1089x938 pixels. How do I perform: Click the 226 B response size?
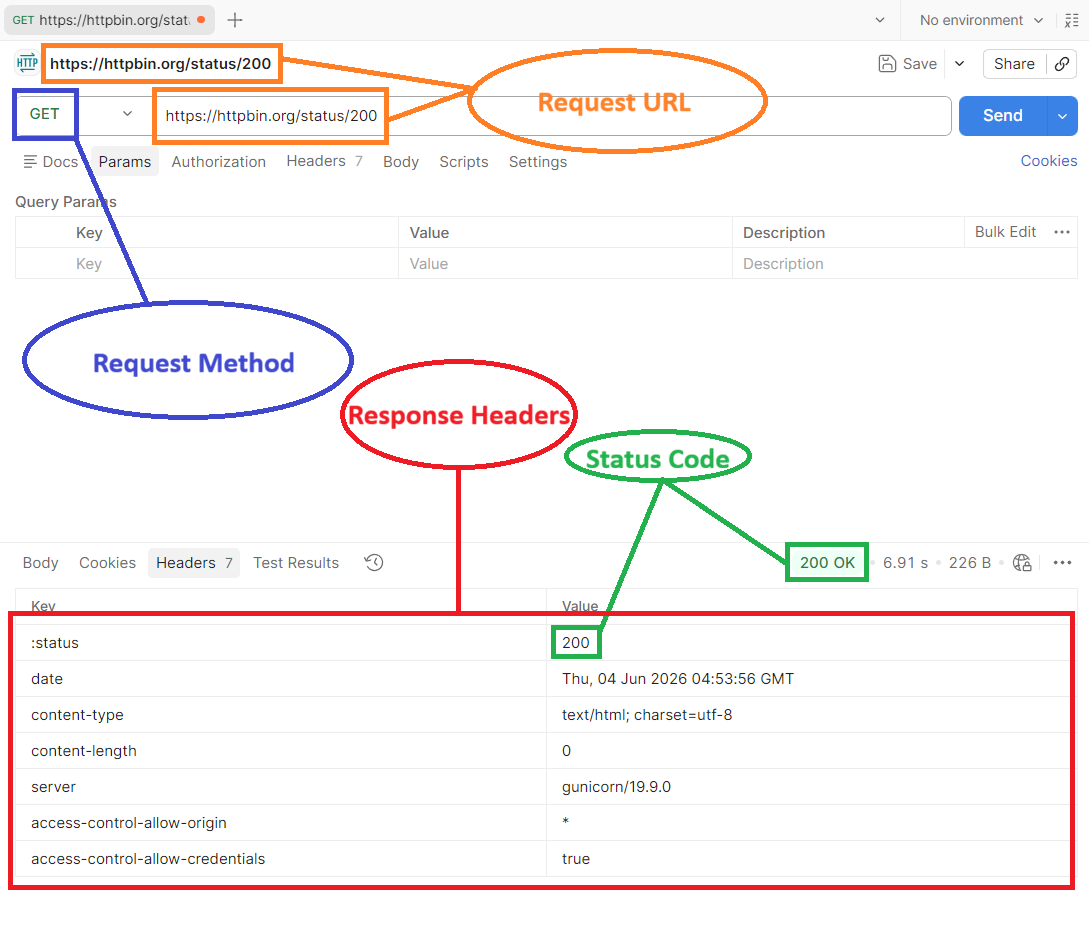coord(970,562)
